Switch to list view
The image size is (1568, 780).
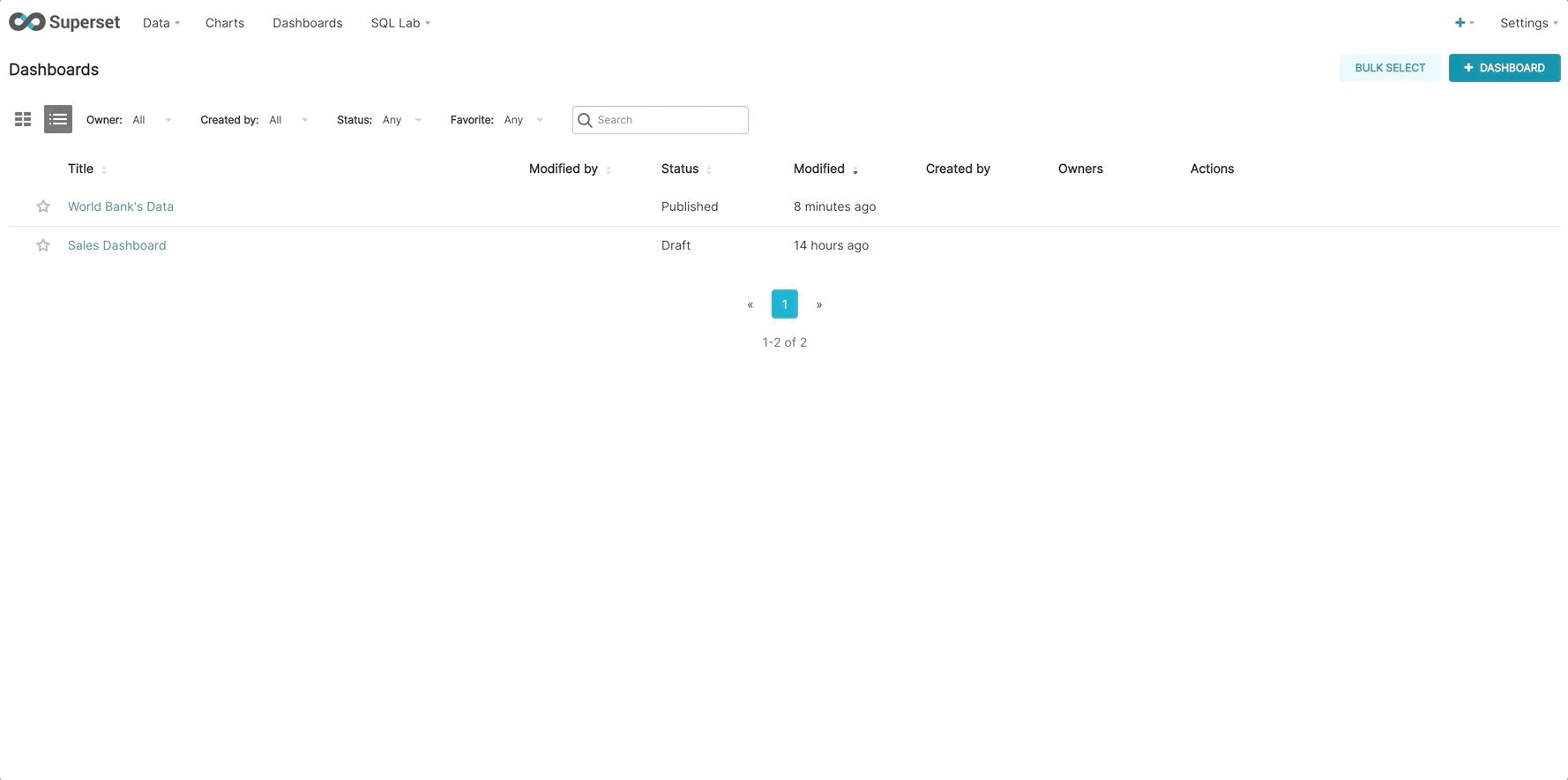click(58, 119)
